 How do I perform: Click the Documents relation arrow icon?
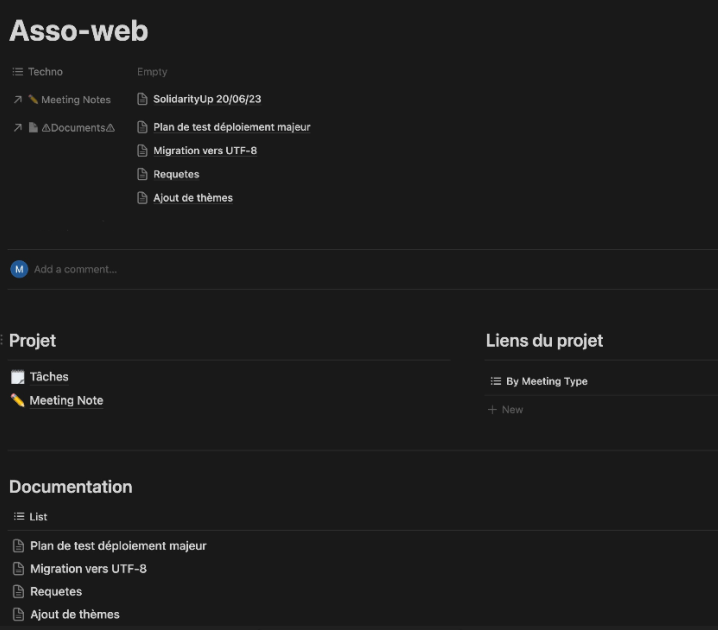[18, 128]
